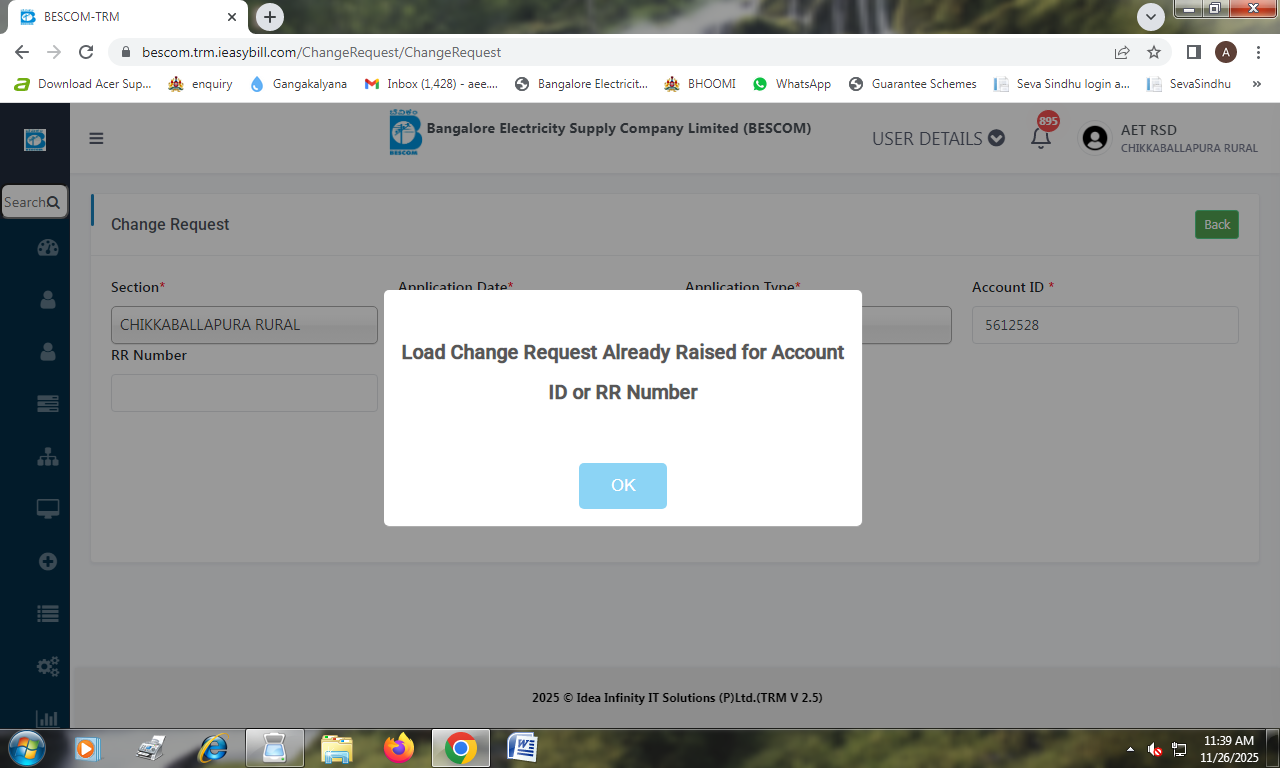Click the plus circle icon in sidebar
This screenshot has height=768, width=1280.
tap(47, 561)
